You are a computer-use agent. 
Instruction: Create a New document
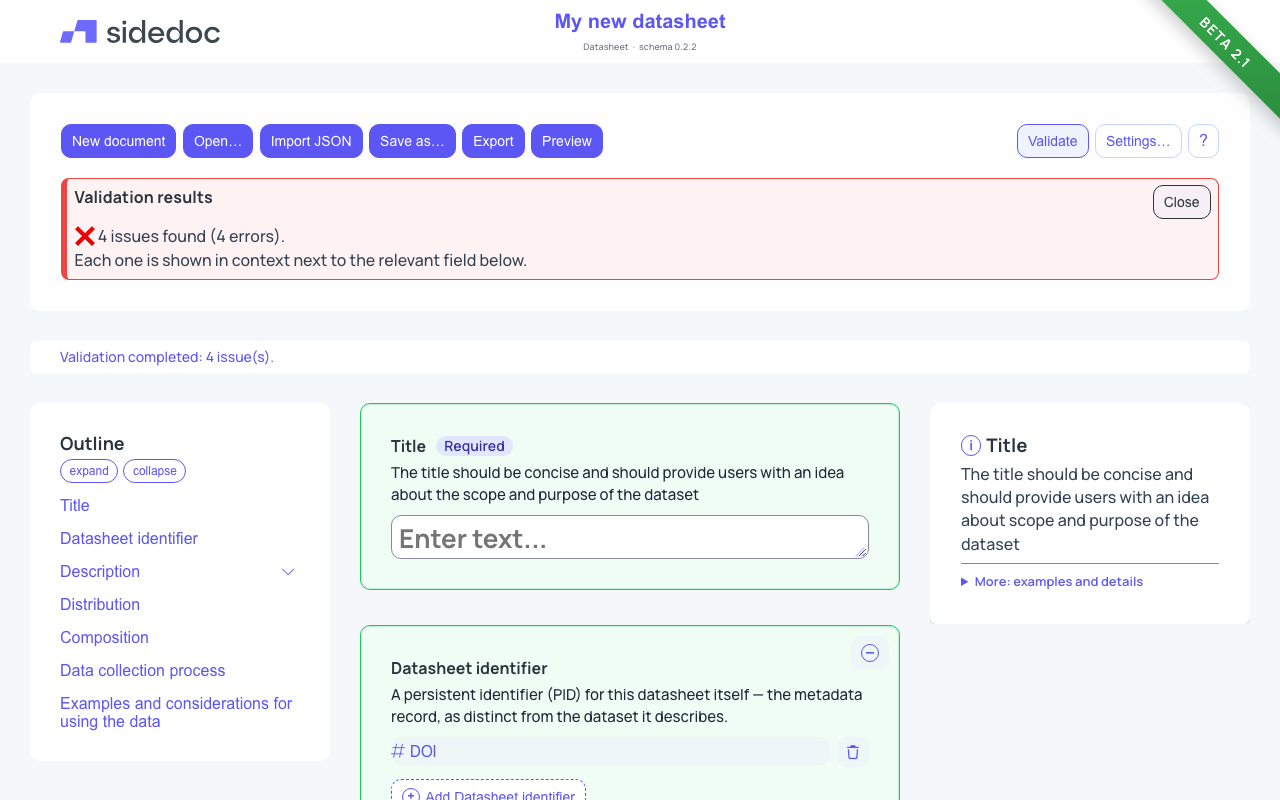coord(118,141)
